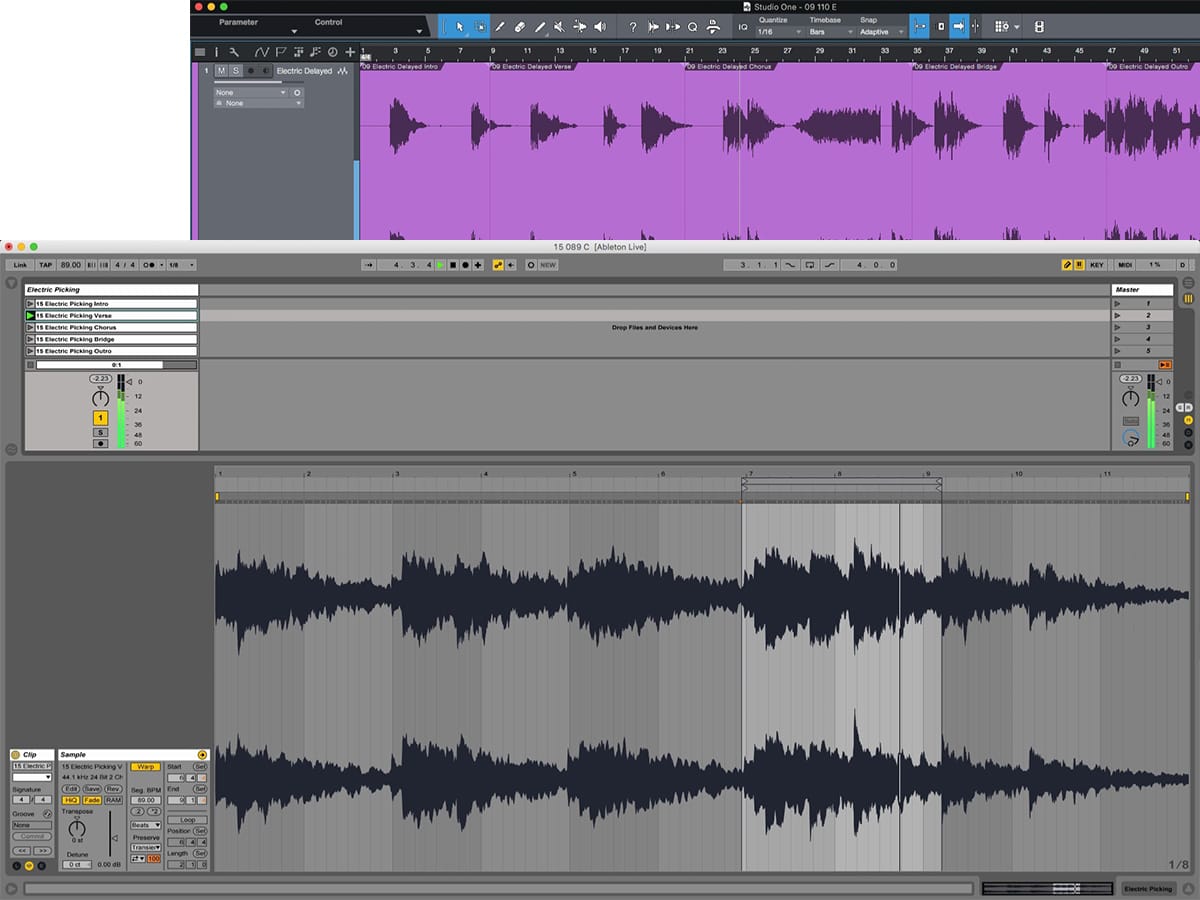Toggle the Warp button in Sample panel
Image resolution: width=1200 pixels, height=900 pixels.
click(145, 767)
